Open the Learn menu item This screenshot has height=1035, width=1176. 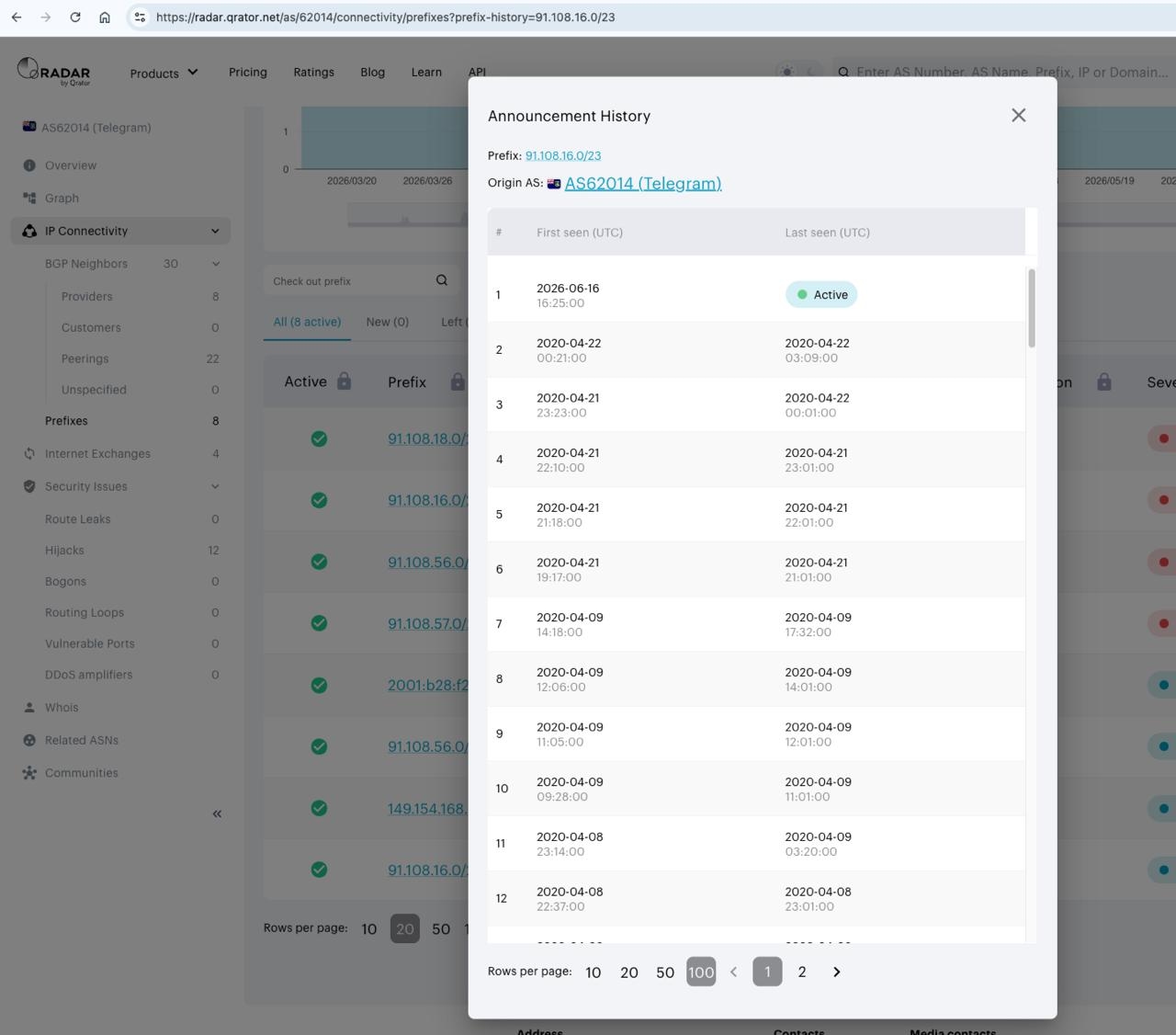point(426,72)
